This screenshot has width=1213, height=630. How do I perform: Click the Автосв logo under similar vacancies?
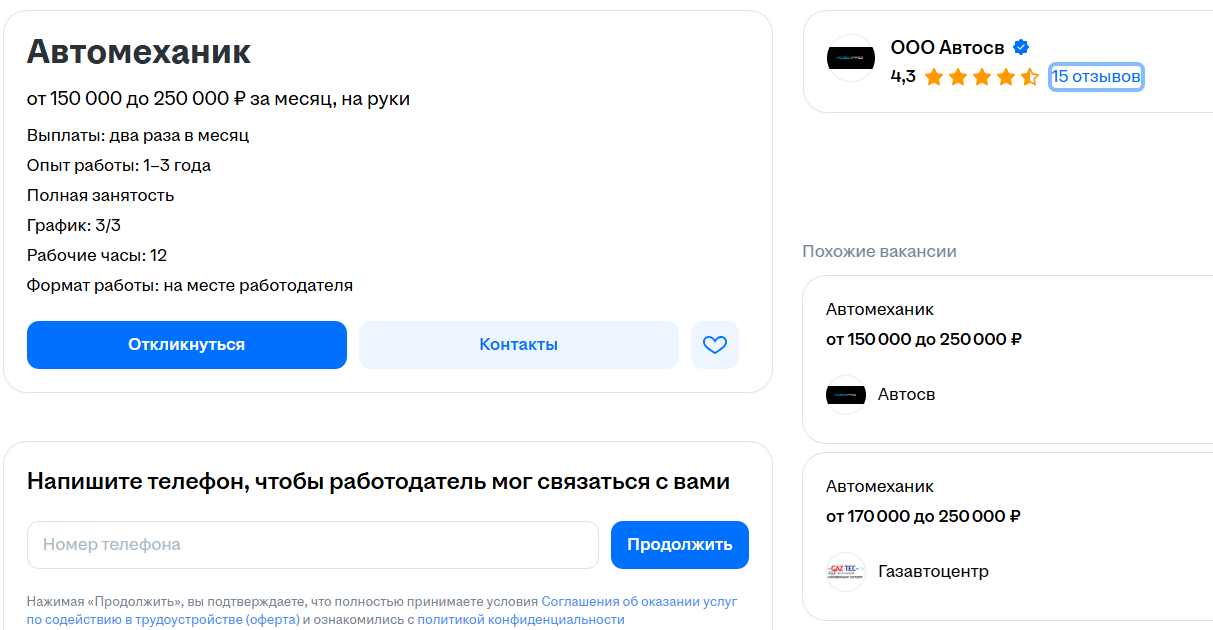click(x=846, y=395)
